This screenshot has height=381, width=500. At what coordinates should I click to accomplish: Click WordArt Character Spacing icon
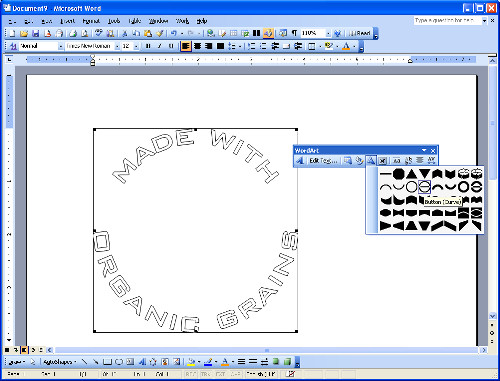coord(431,161)
